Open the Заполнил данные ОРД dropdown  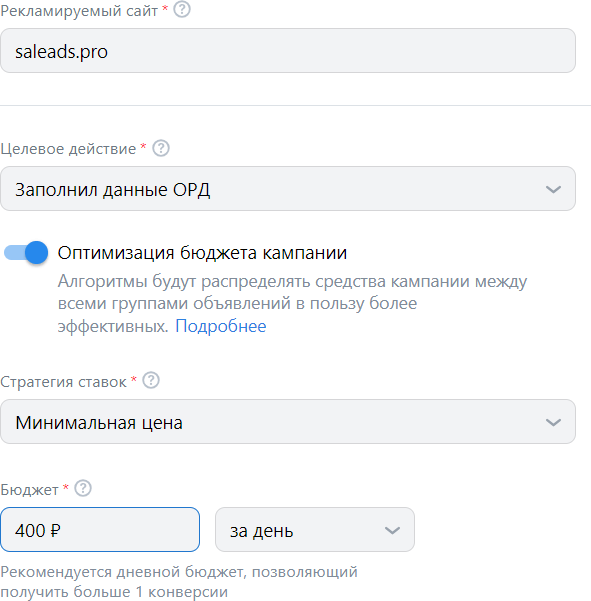pyautogui.click(x=288, y=189)
